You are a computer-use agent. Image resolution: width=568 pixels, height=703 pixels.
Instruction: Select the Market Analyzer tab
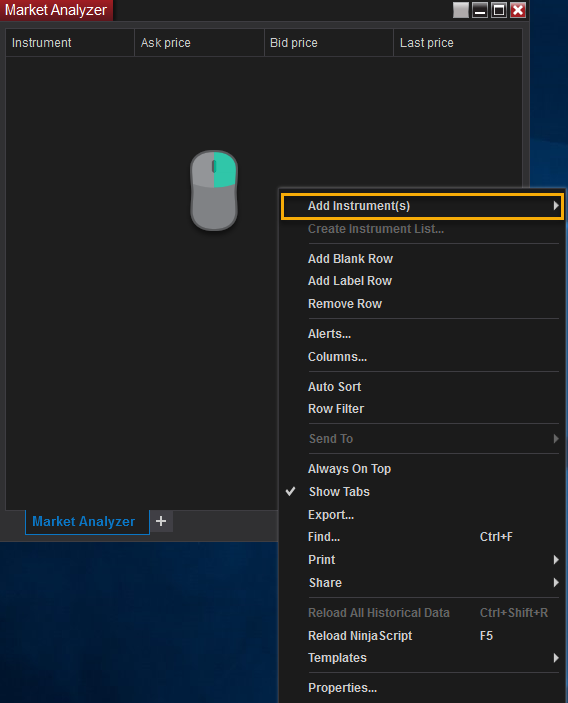coord(87,521)
